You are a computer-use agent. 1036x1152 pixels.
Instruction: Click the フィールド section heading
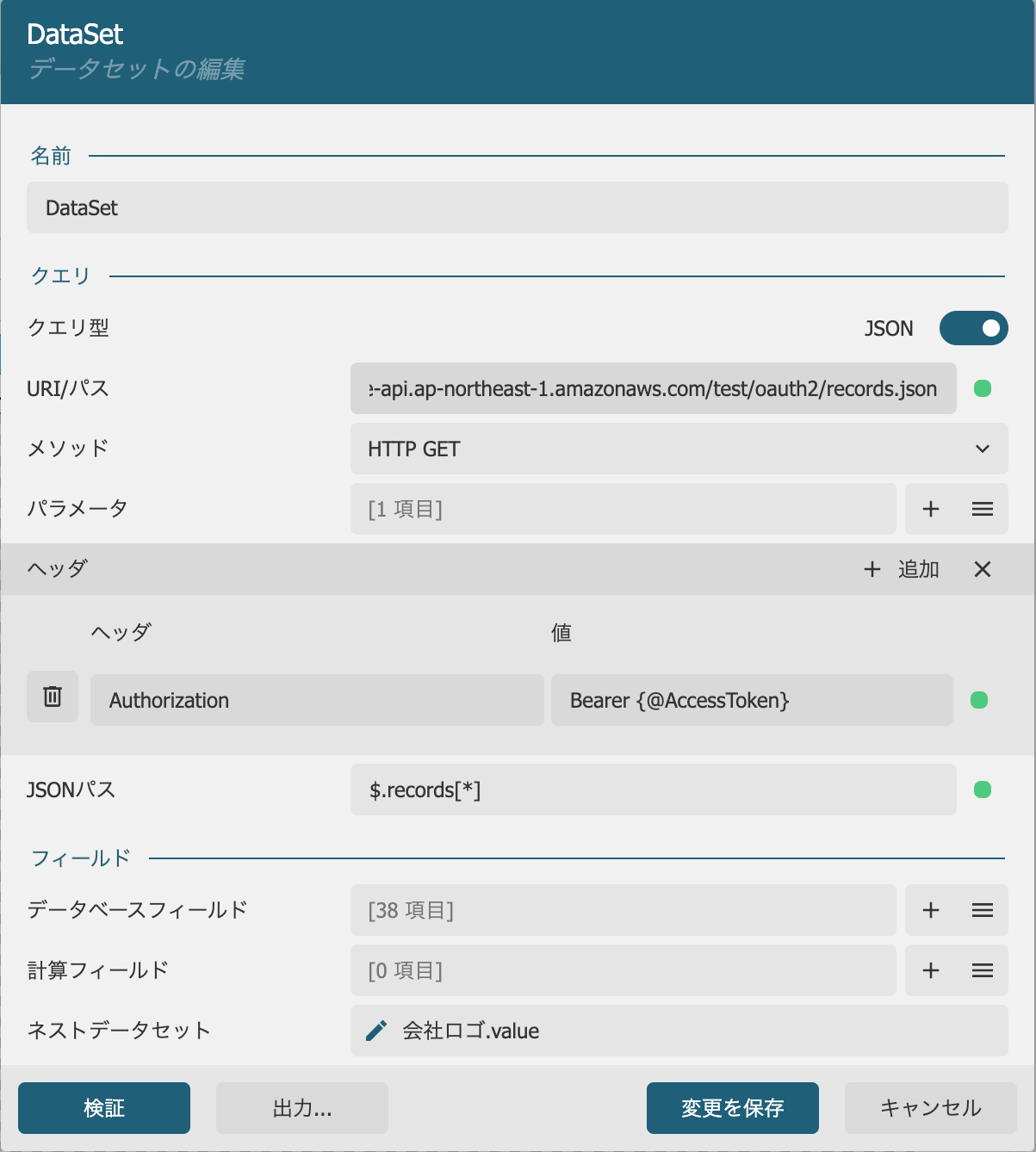pyautogui.click(x=81, y=858)
